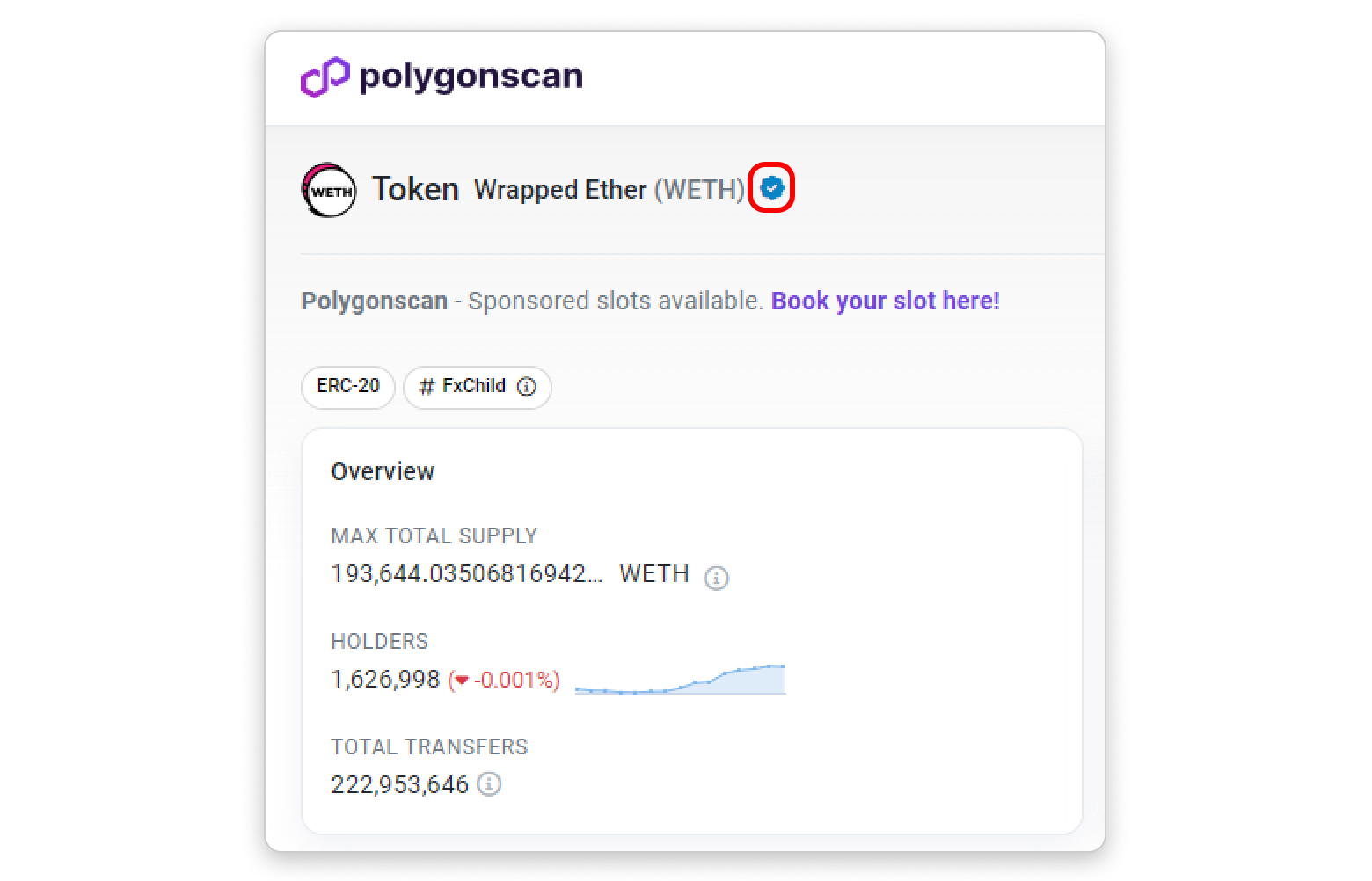This screenshot has width=1372, height=881.
Task: Click the purple Polygonscan logo icon
Action: [325, 77]
